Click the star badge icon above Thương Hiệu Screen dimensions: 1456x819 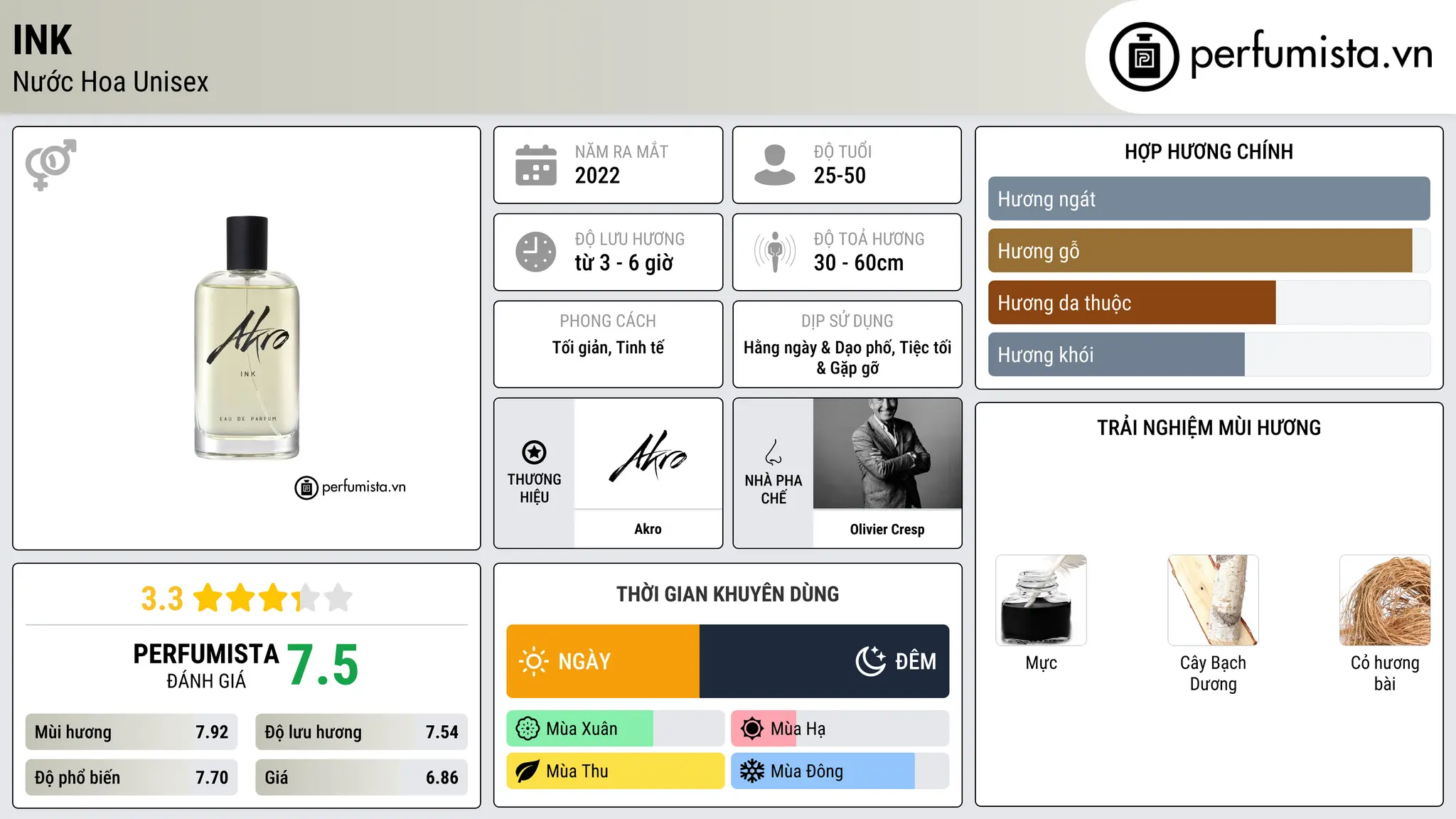[x=534, y=452]
